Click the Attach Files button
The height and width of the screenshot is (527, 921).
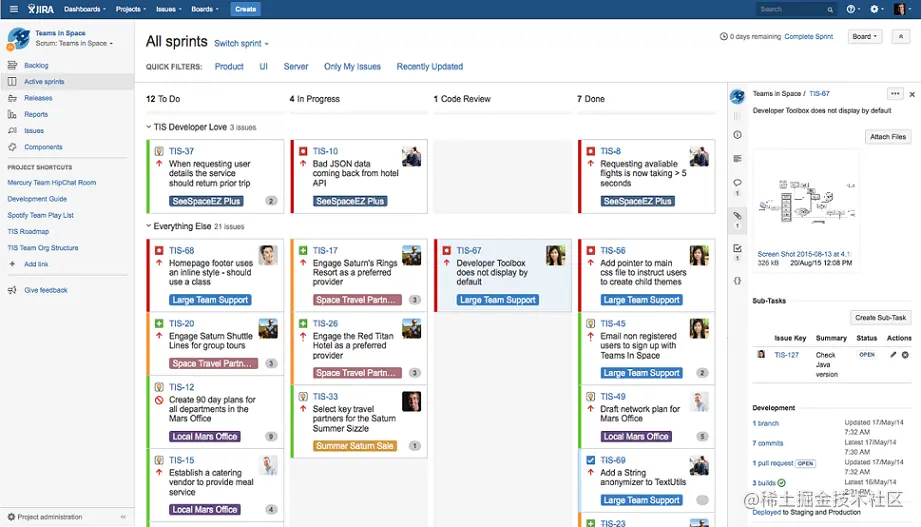tap(888, 137)
